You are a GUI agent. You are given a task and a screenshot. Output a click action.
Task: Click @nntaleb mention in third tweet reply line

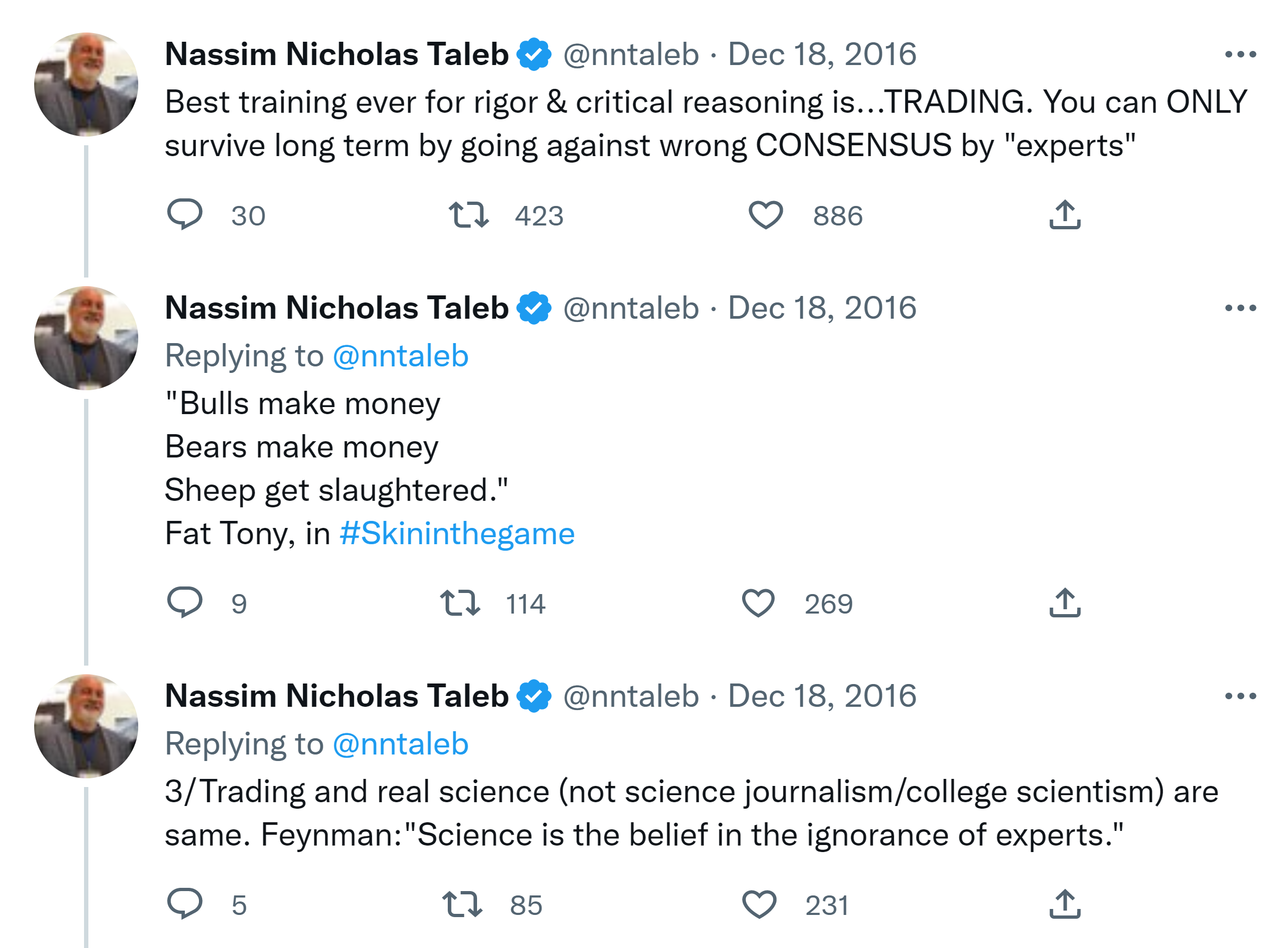coord(400,744)
